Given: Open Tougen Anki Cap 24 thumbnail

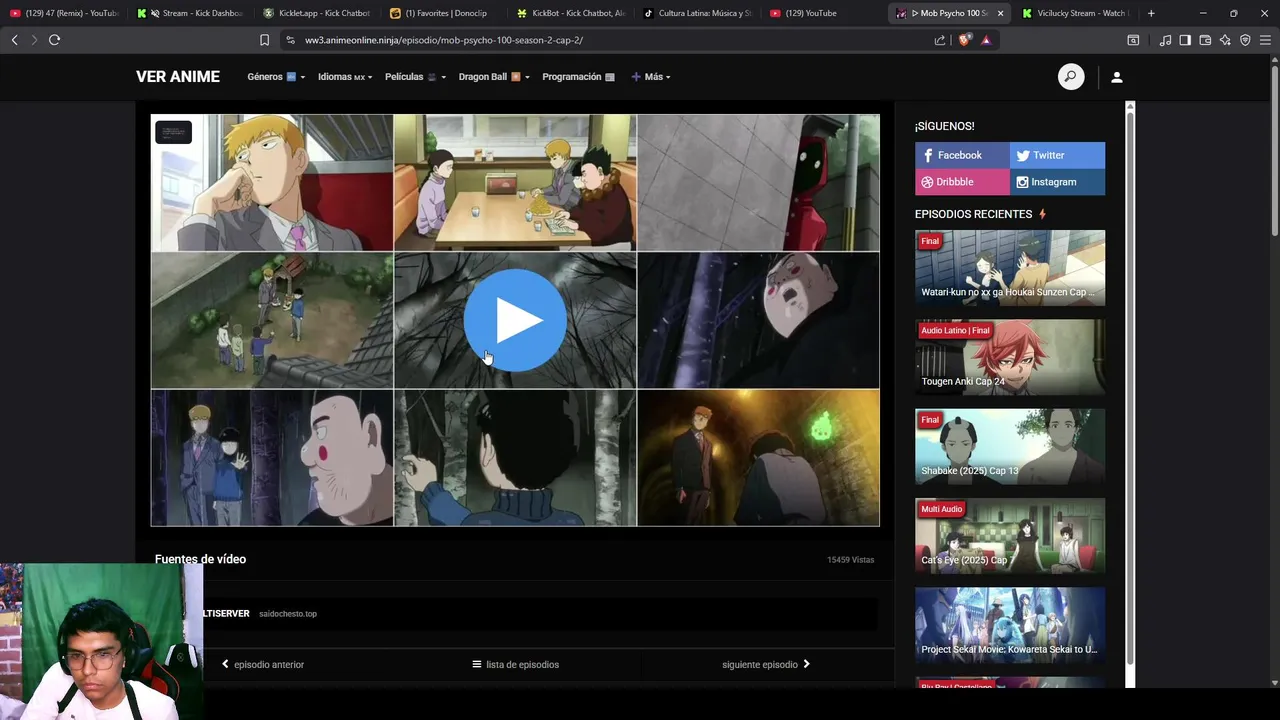Looking at the screenshot, I should [1010, 356].
